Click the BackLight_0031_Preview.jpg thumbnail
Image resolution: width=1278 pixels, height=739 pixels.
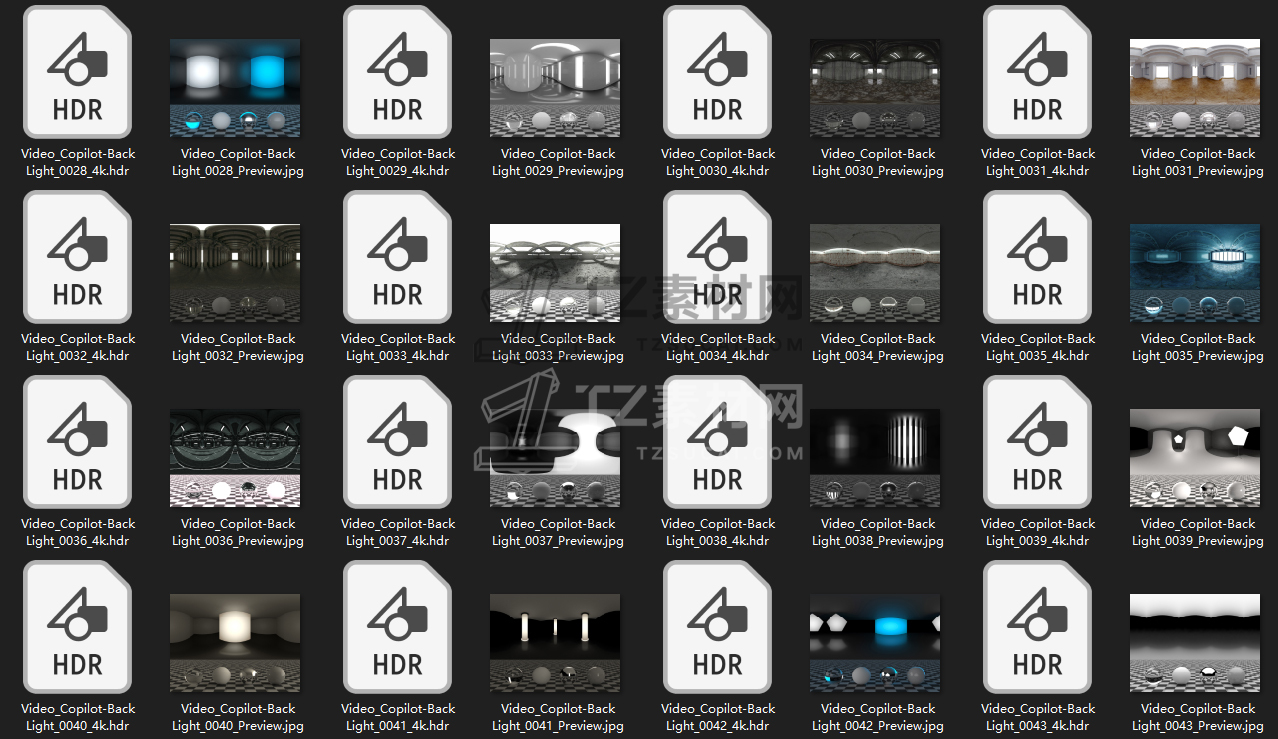[1195, 88]
